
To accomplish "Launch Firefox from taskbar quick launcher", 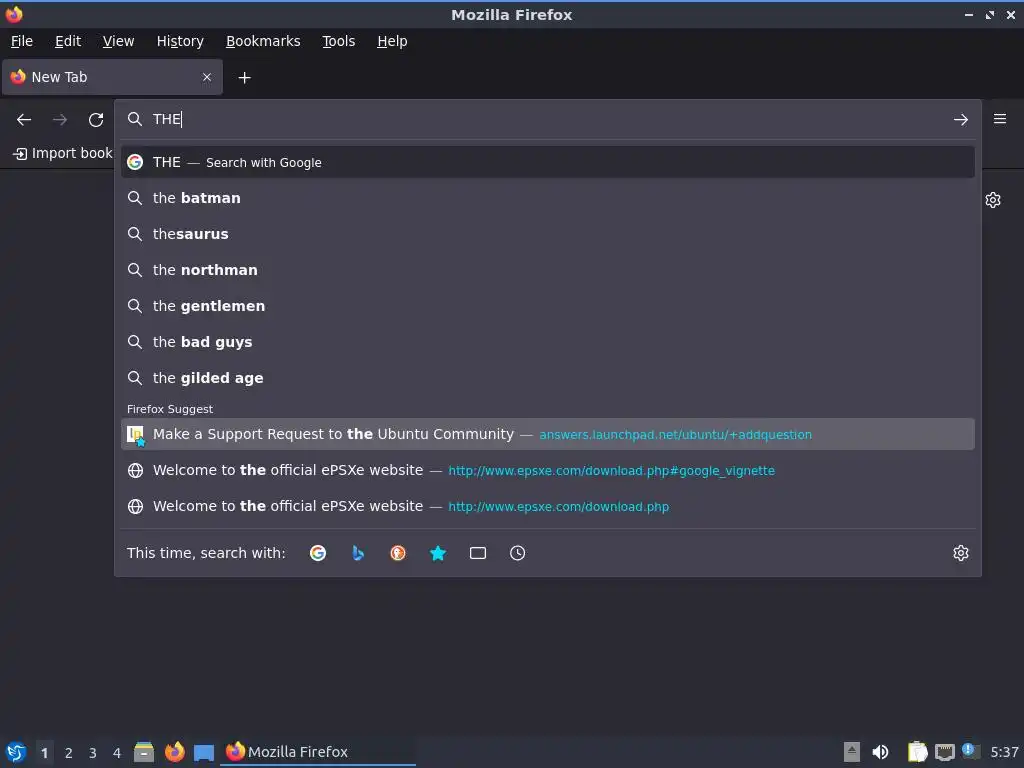I will (x=174, y=752).
